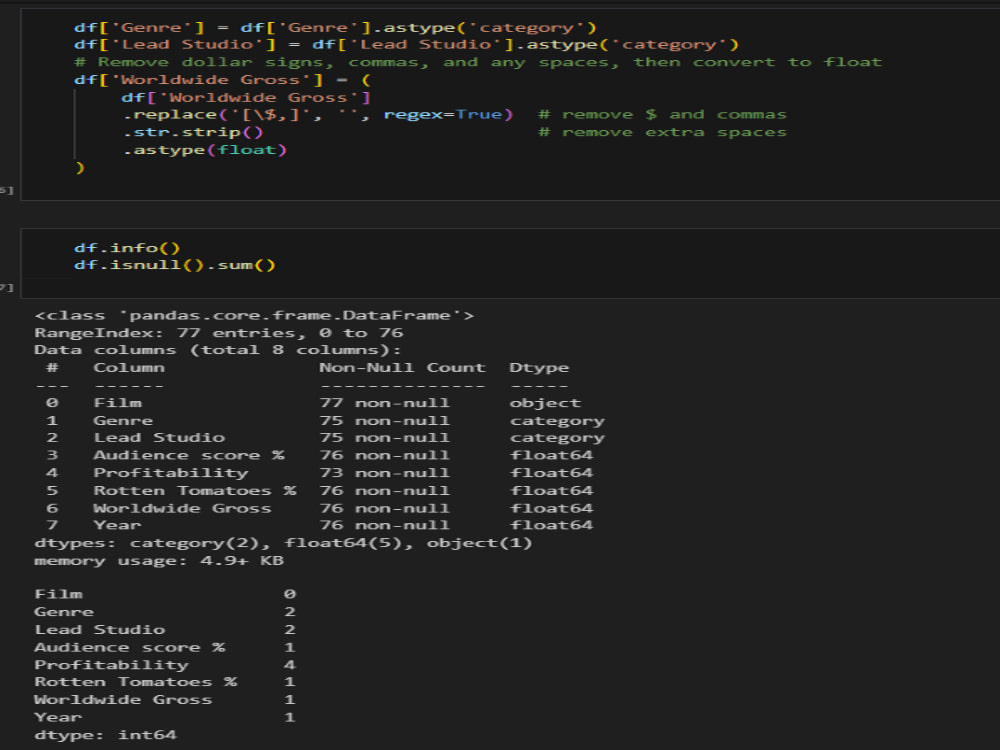Click 'Genre' in the null count list
This screenshot has height=750, width=1000.
(64, 612)
